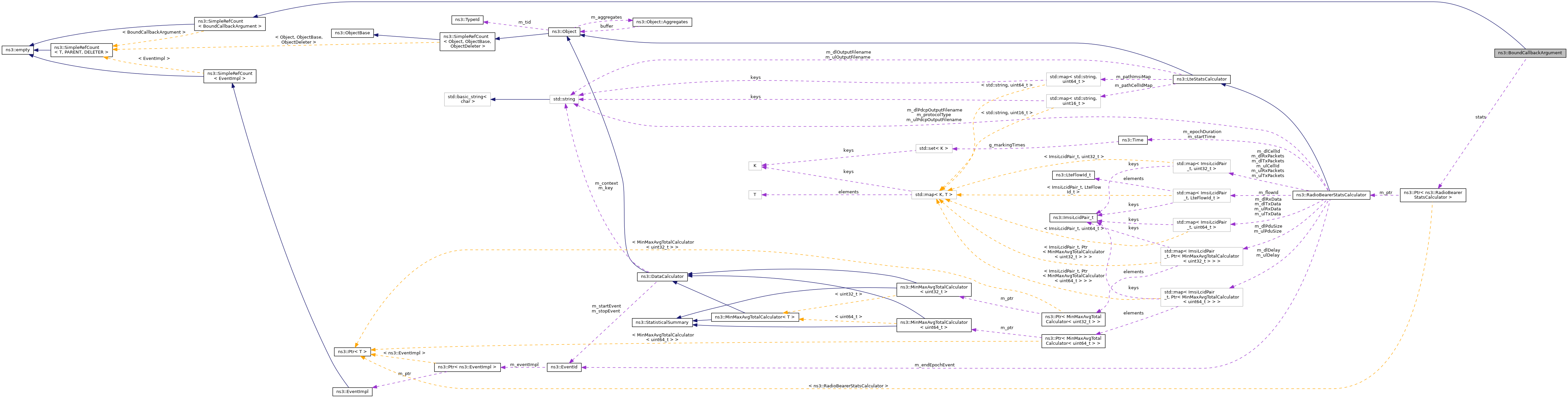1568x398 pixels.
Task: Click the < ns3::RadioBearerStatsCalculator > template label
Action: pyautogui.click(x=848, y=386)
